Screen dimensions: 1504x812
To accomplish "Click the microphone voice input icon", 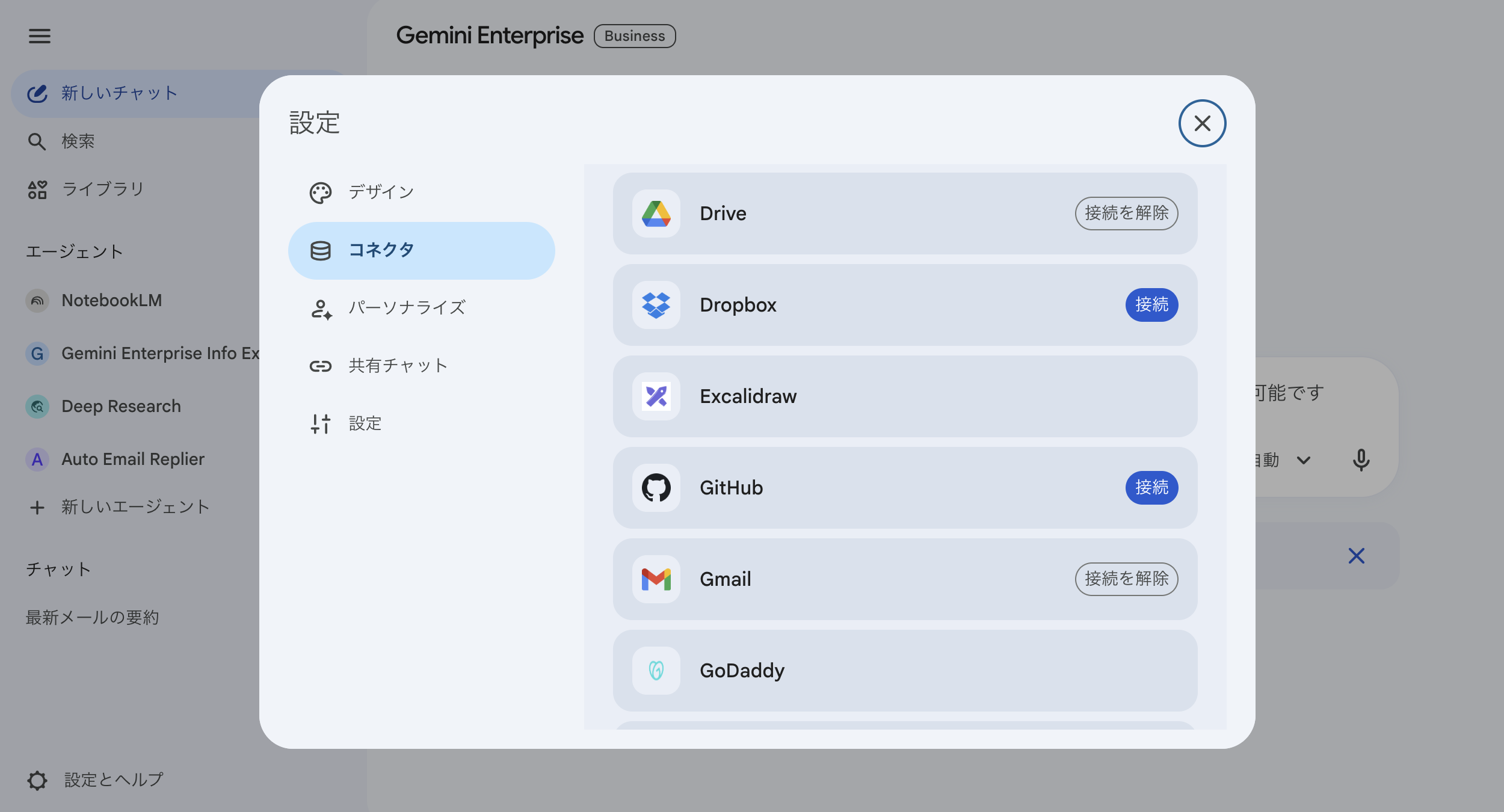I will (1361, 460).
